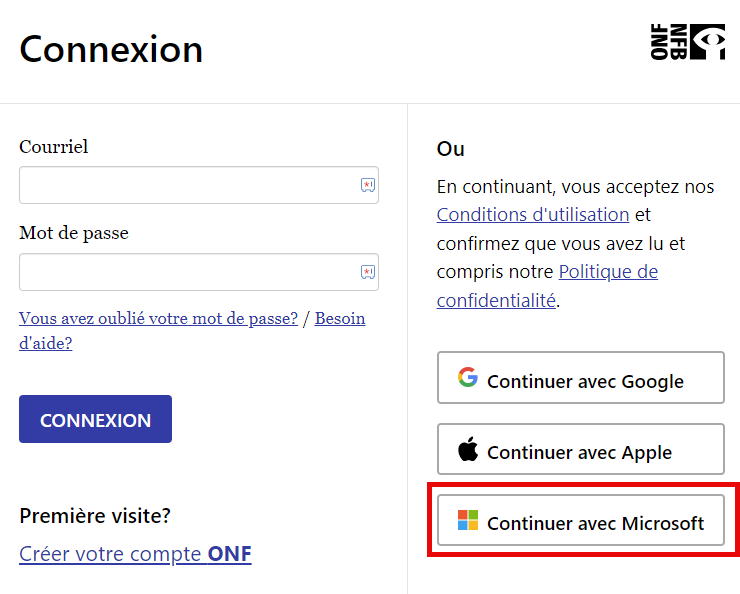Choose the "Continuer avec Microsoft" button text

(x=595, y=523)
